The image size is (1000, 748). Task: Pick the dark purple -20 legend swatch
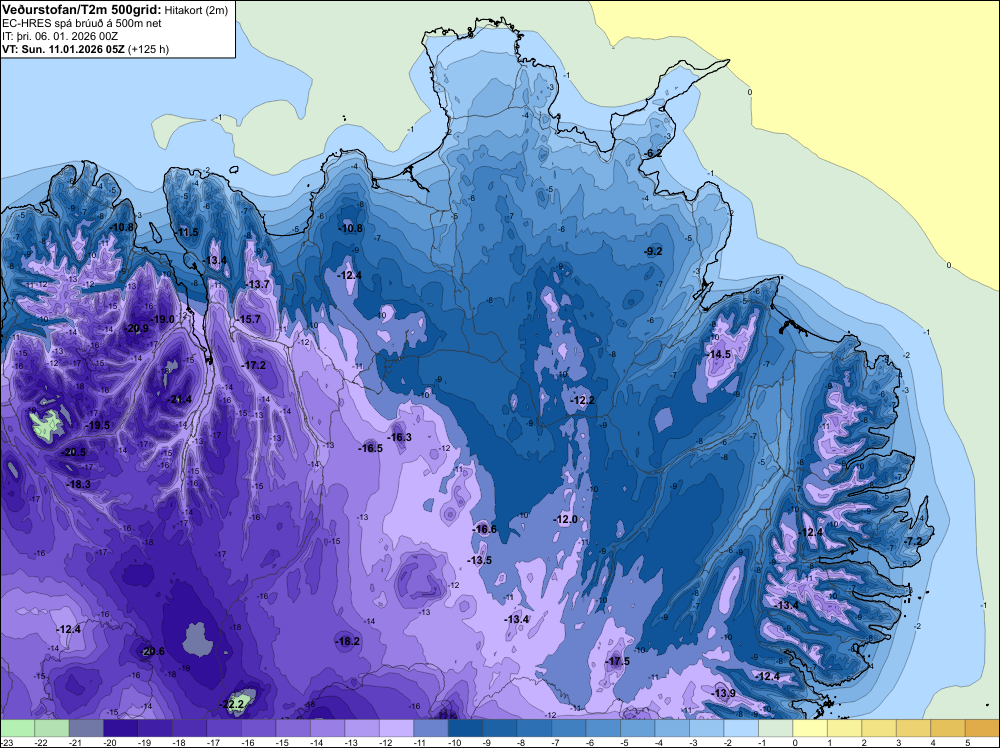pyautogui.click(x=121, y=728)
